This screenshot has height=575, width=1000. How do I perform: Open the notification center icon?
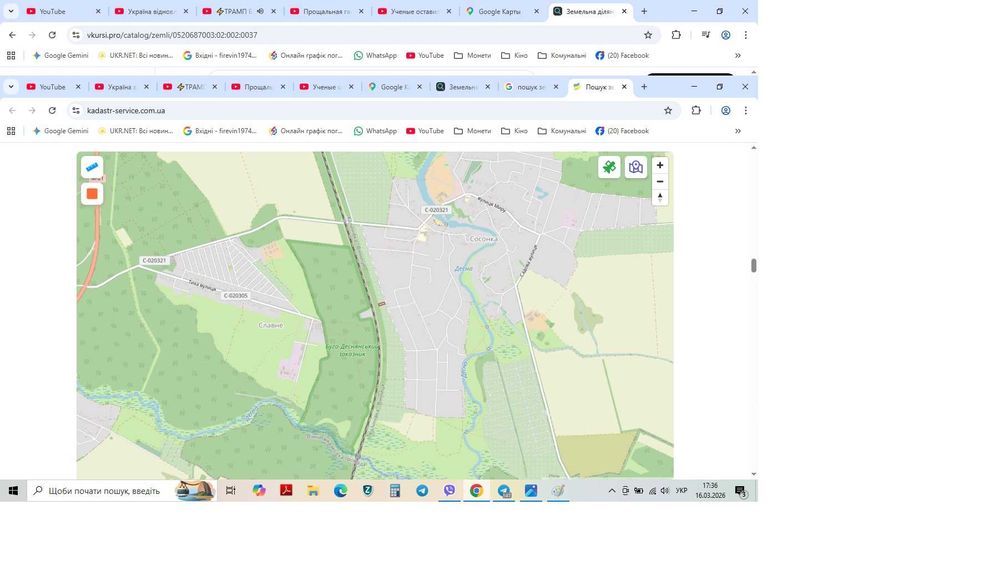click(x=740, y=490)
